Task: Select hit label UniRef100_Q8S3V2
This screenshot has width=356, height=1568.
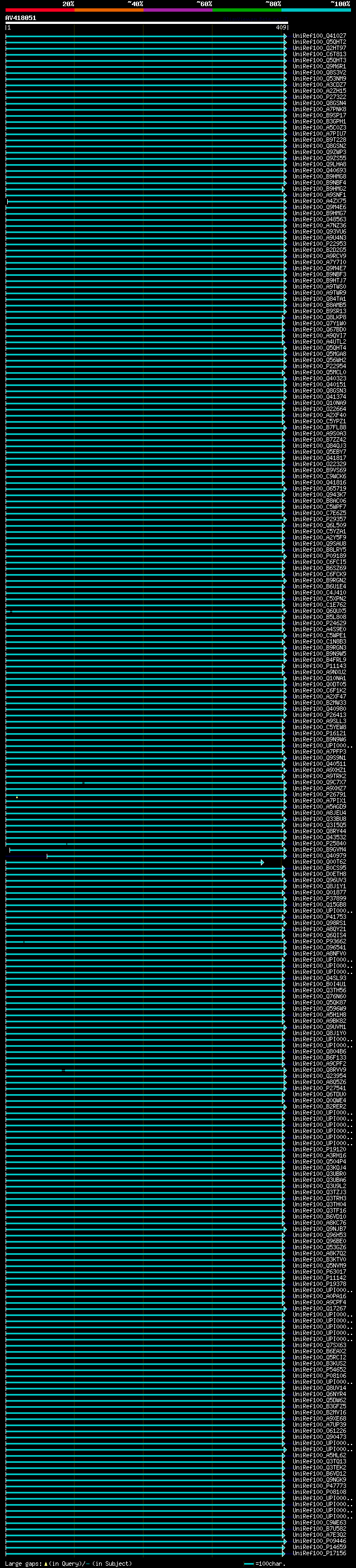Action: coord(319,72)
